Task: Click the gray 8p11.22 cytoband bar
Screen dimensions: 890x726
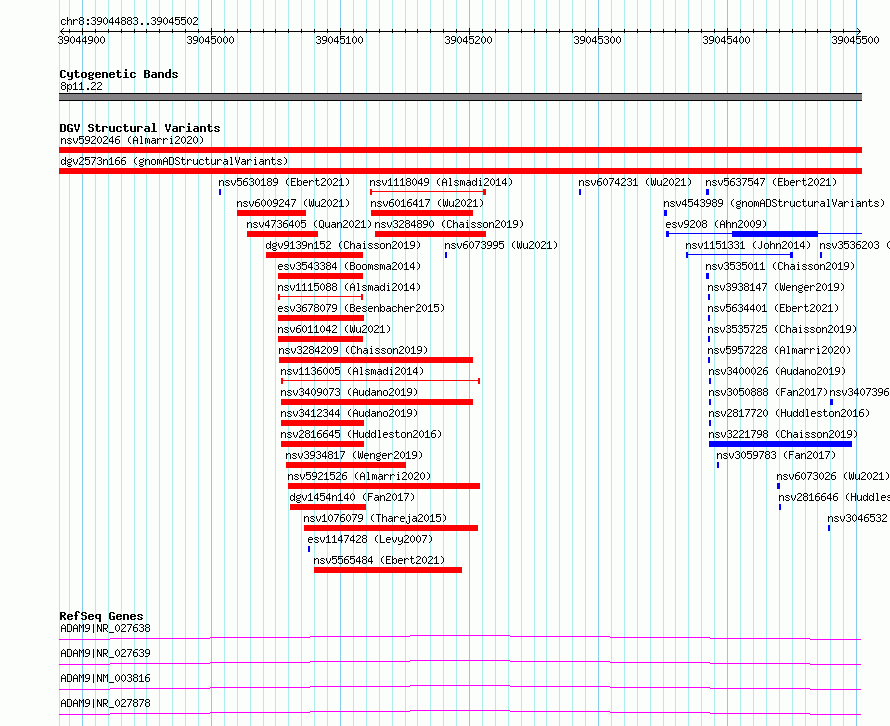Action: (460, 97)
